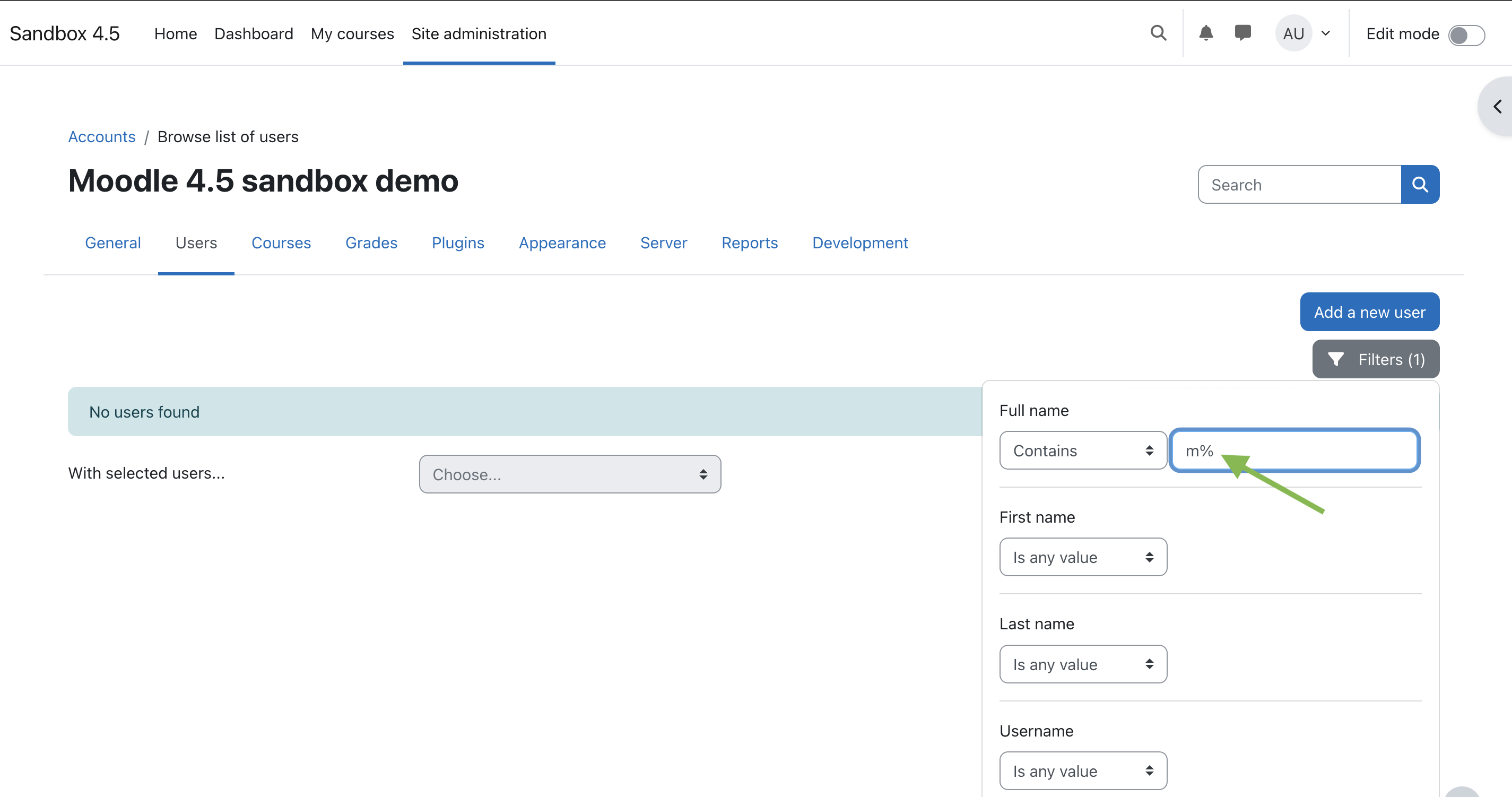The height and width of the screenshot is (797, 1512).
Task: Switch to the Reports tab
Action: tap(750, 242)
